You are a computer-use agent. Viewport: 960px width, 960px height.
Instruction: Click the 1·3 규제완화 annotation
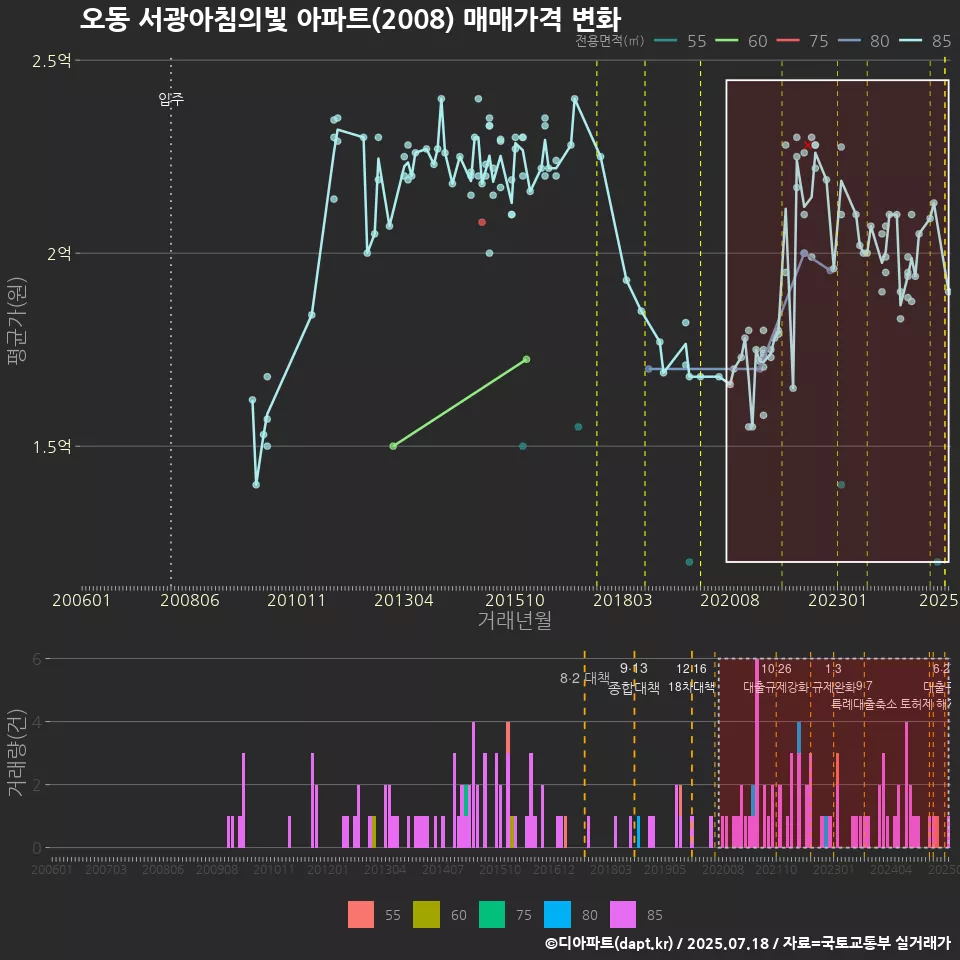tap(833, 678)
